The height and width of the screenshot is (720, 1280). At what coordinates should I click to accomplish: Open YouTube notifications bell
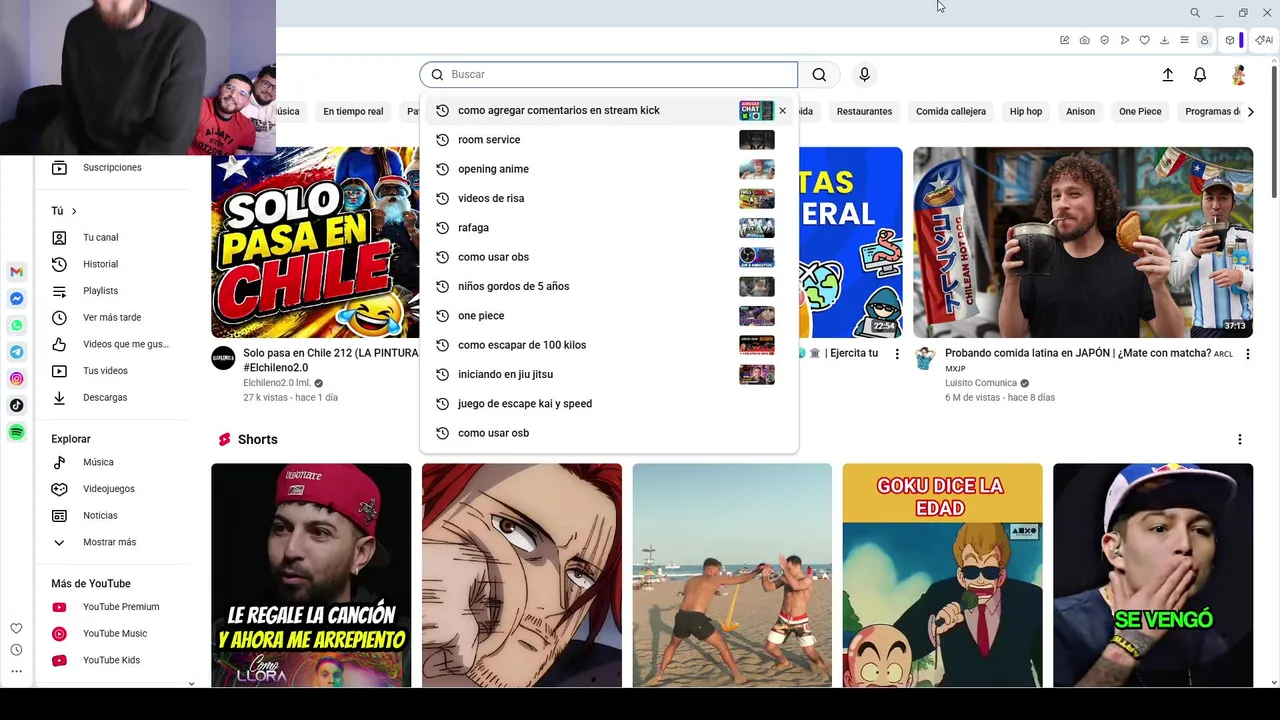click(x=1200, y=74)
